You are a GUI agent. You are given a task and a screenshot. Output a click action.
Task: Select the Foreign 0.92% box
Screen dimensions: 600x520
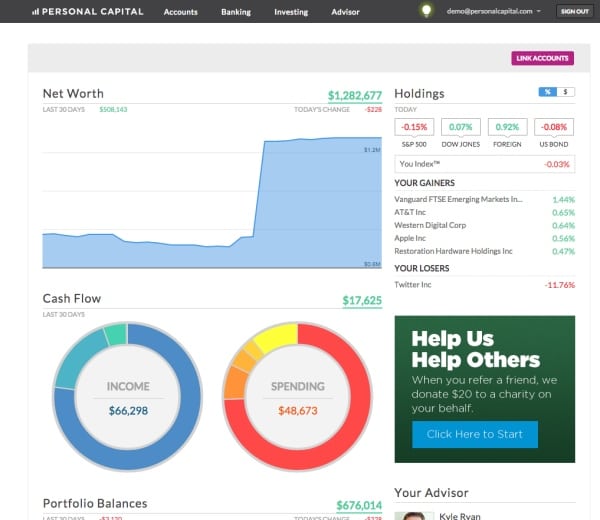point(507,127)
